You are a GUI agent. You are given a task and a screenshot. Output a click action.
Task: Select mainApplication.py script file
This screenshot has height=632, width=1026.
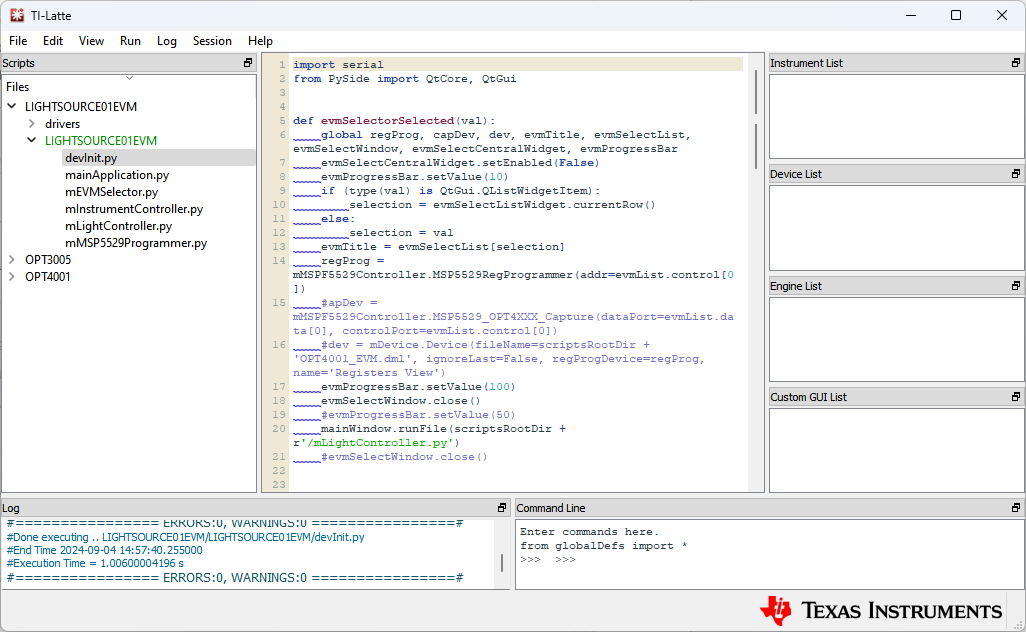(116, 175)
